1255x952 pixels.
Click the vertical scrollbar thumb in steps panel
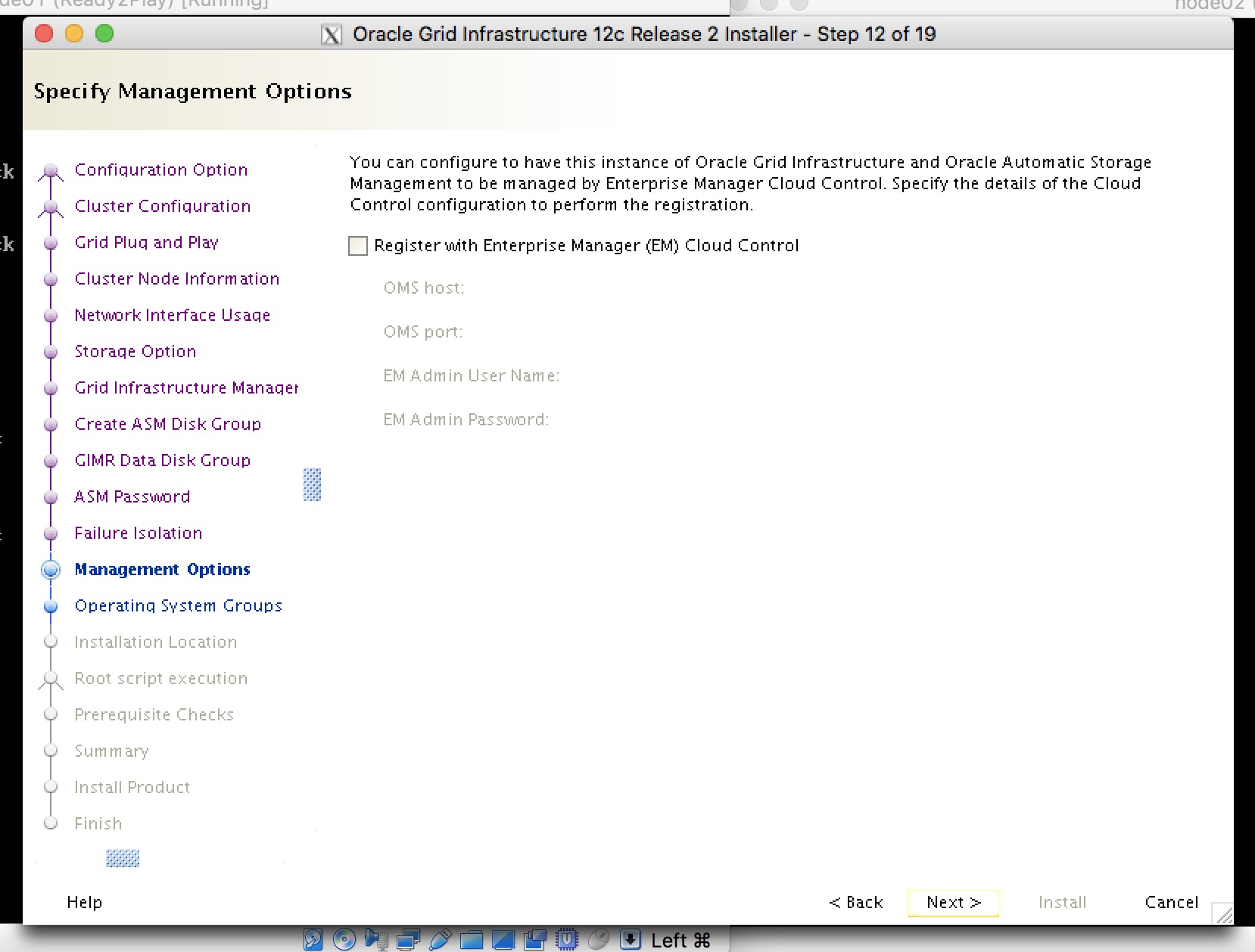point(312,484)
